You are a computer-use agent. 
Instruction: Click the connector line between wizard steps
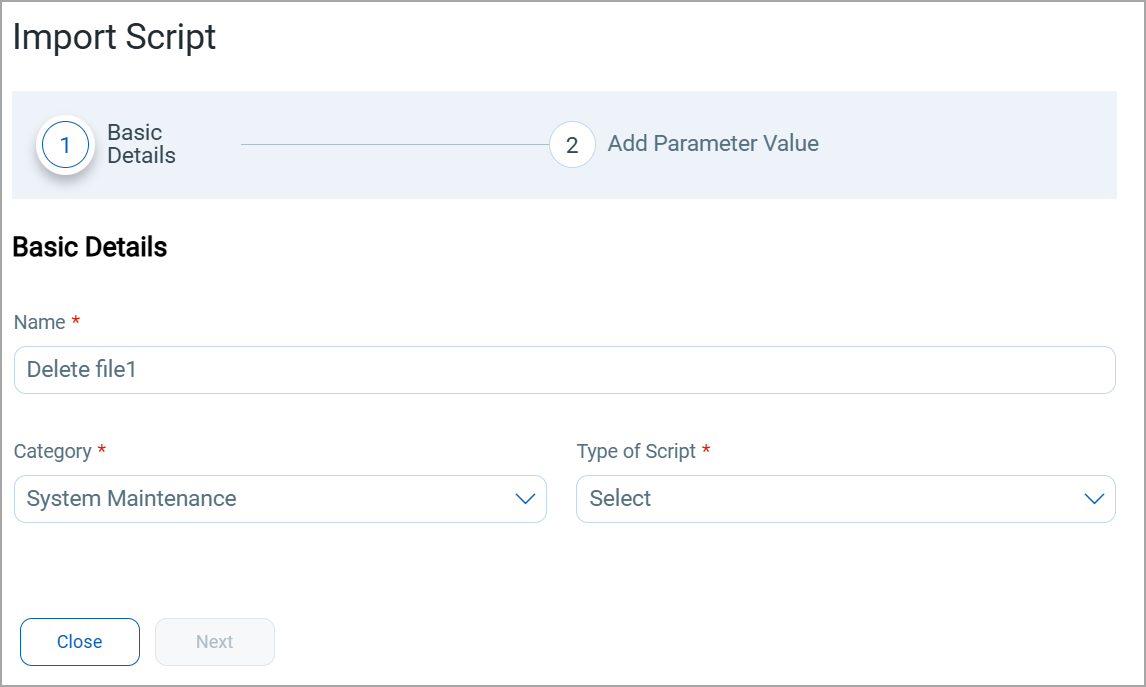(x=395, y=145)
